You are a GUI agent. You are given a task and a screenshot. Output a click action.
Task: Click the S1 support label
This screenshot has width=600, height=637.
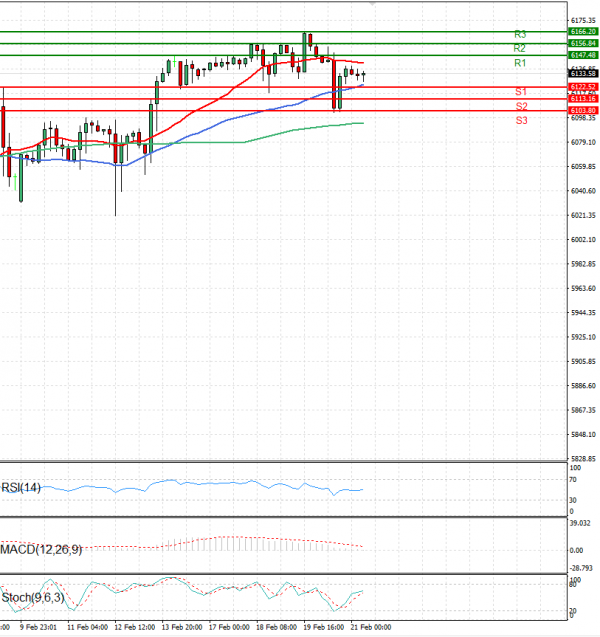point(521,92)
